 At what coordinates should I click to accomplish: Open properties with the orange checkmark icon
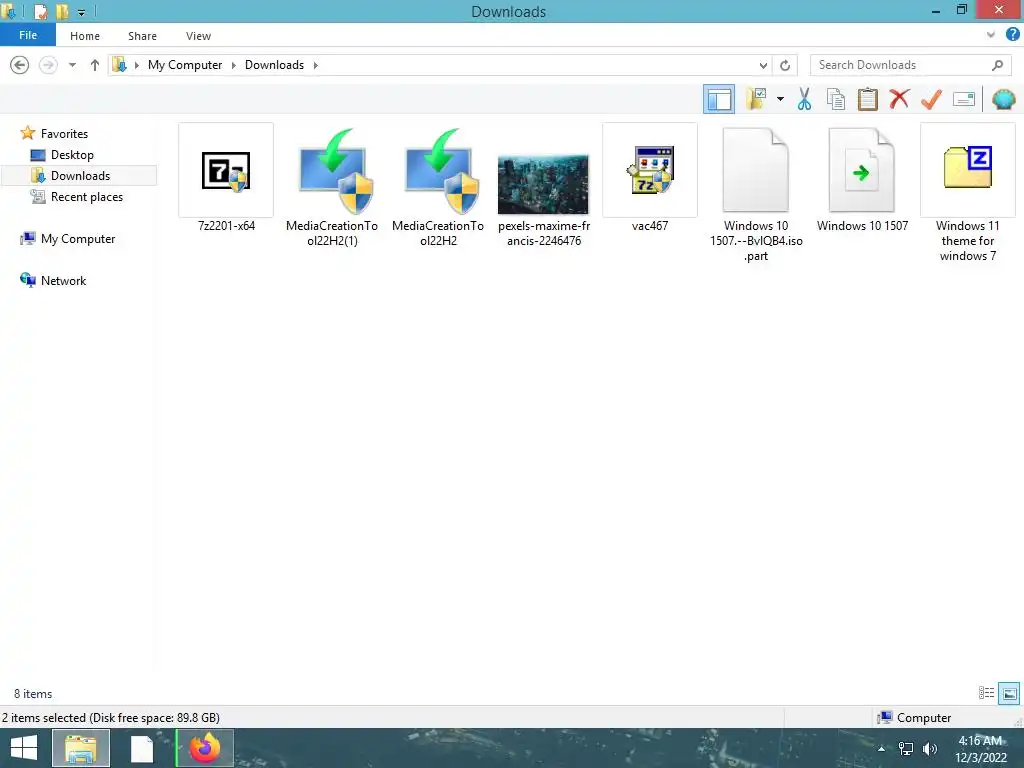click(x=931, y=99)
